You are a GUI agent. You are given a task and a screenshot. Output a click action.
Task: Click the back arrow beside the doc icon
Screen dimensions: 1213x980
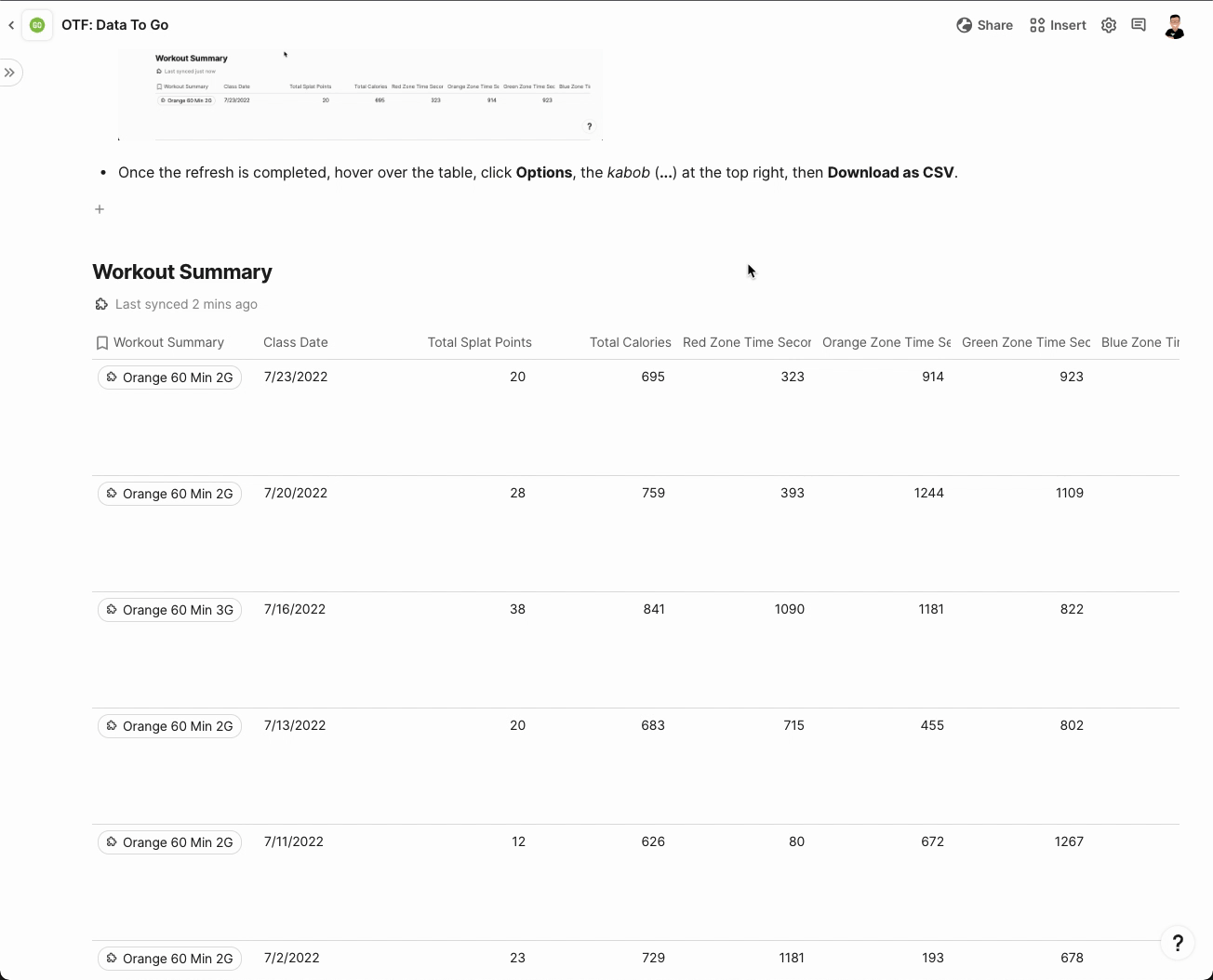[x=11, y=25]
